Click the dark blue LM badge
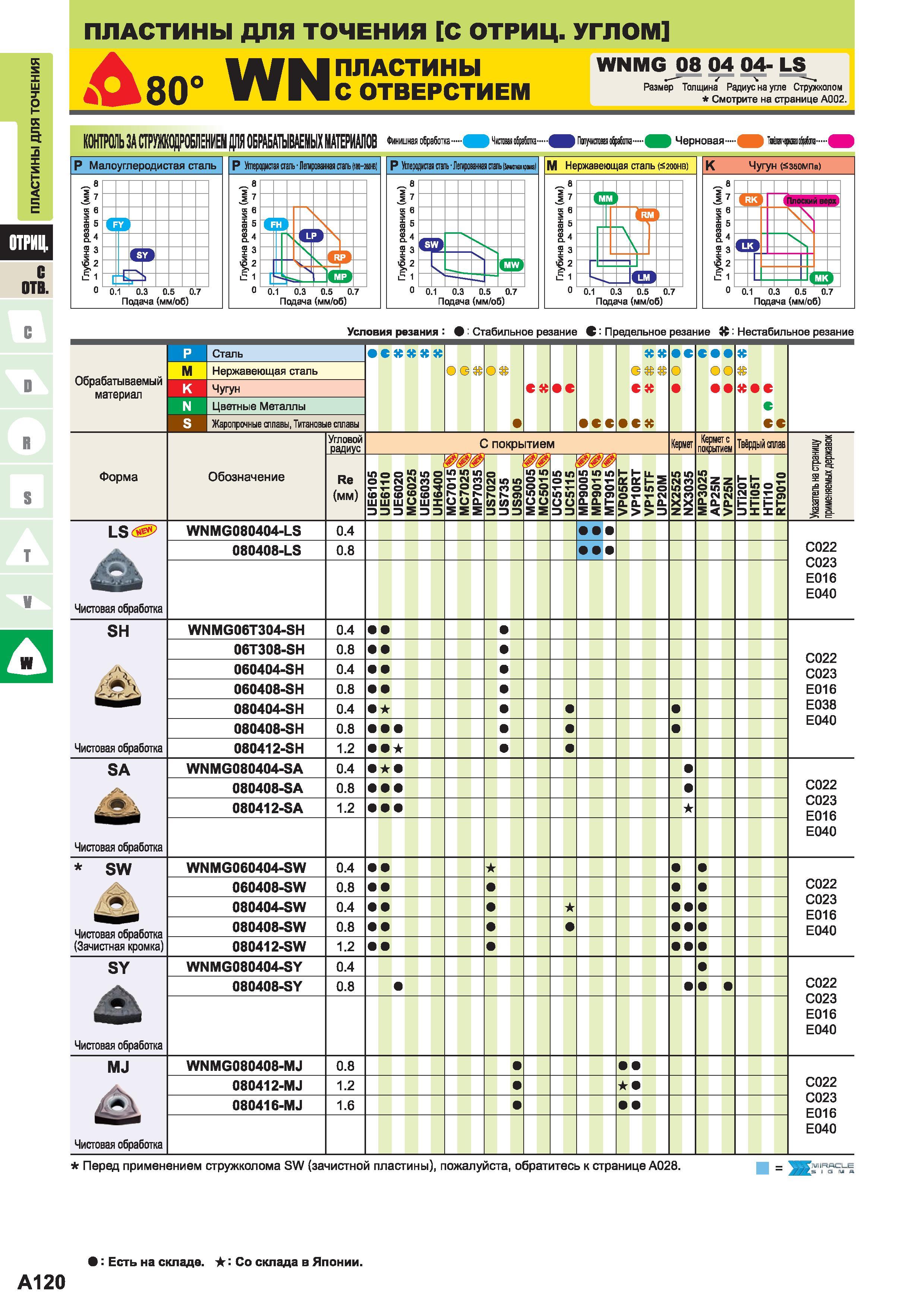The width and height of the screenshot is (924, 1308). [644, 277]
